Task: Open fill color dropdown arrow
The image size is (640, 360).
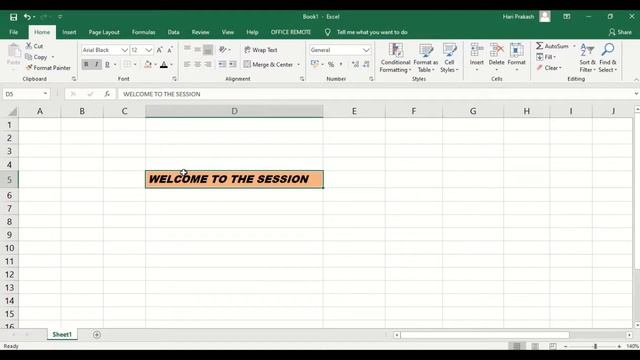Action: 156,64
